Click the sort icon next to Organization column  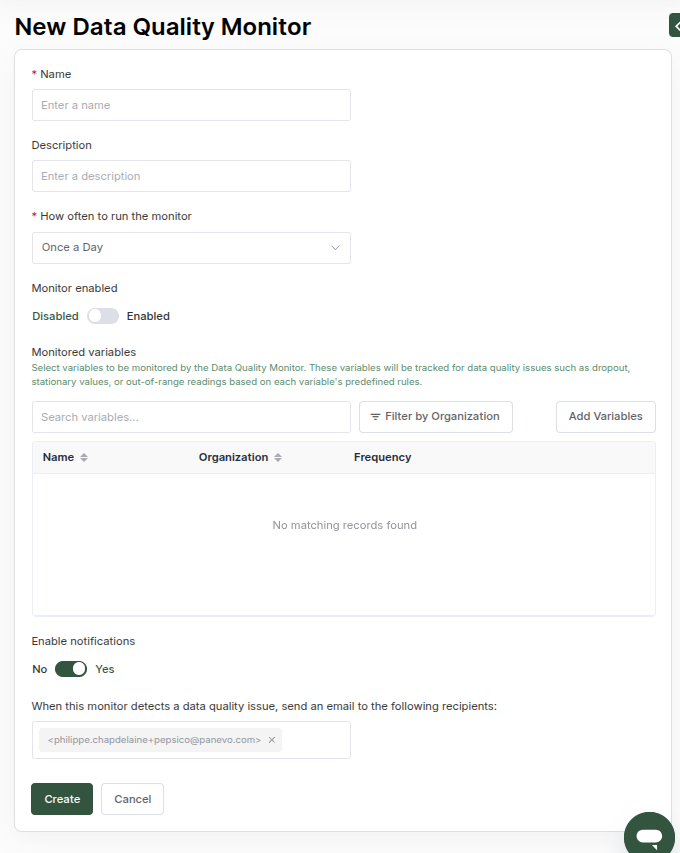pos(278,458)
